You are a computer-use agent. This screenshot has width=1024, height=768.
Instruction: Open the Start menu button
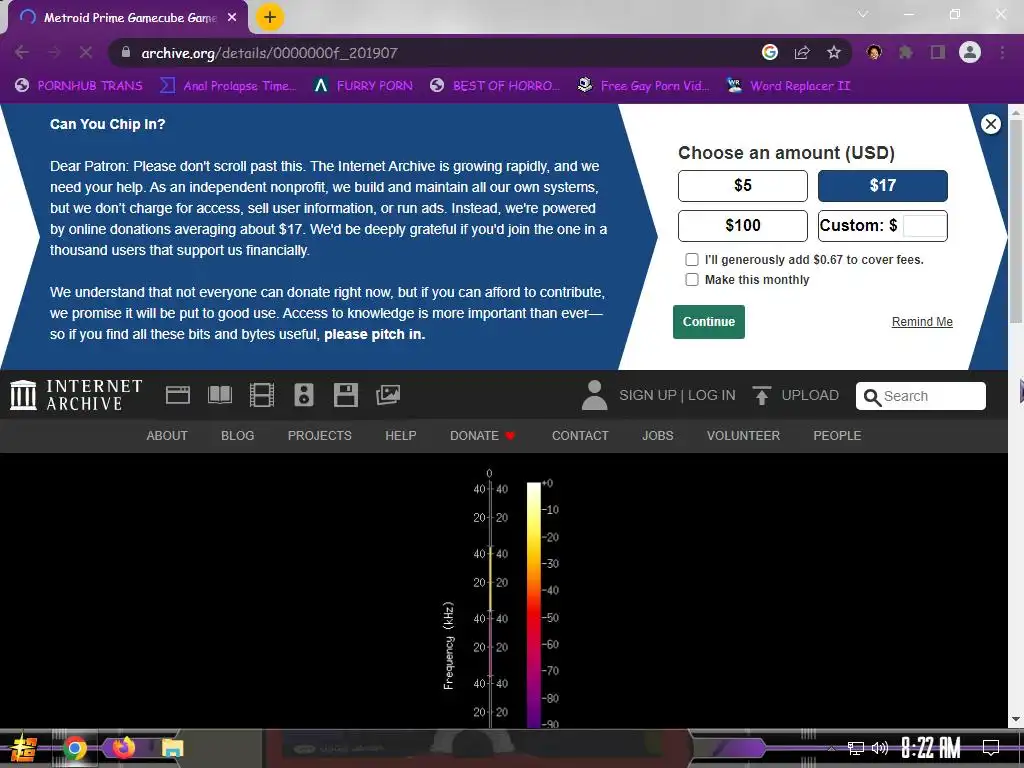click(x=24, y=748)
